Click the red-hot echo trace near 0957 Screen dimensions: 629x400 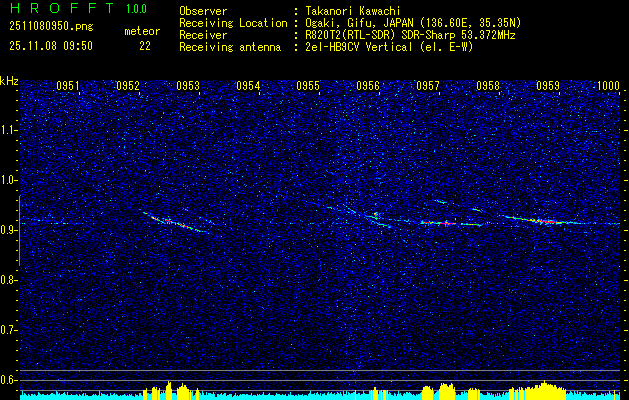[x=438, y=222]
